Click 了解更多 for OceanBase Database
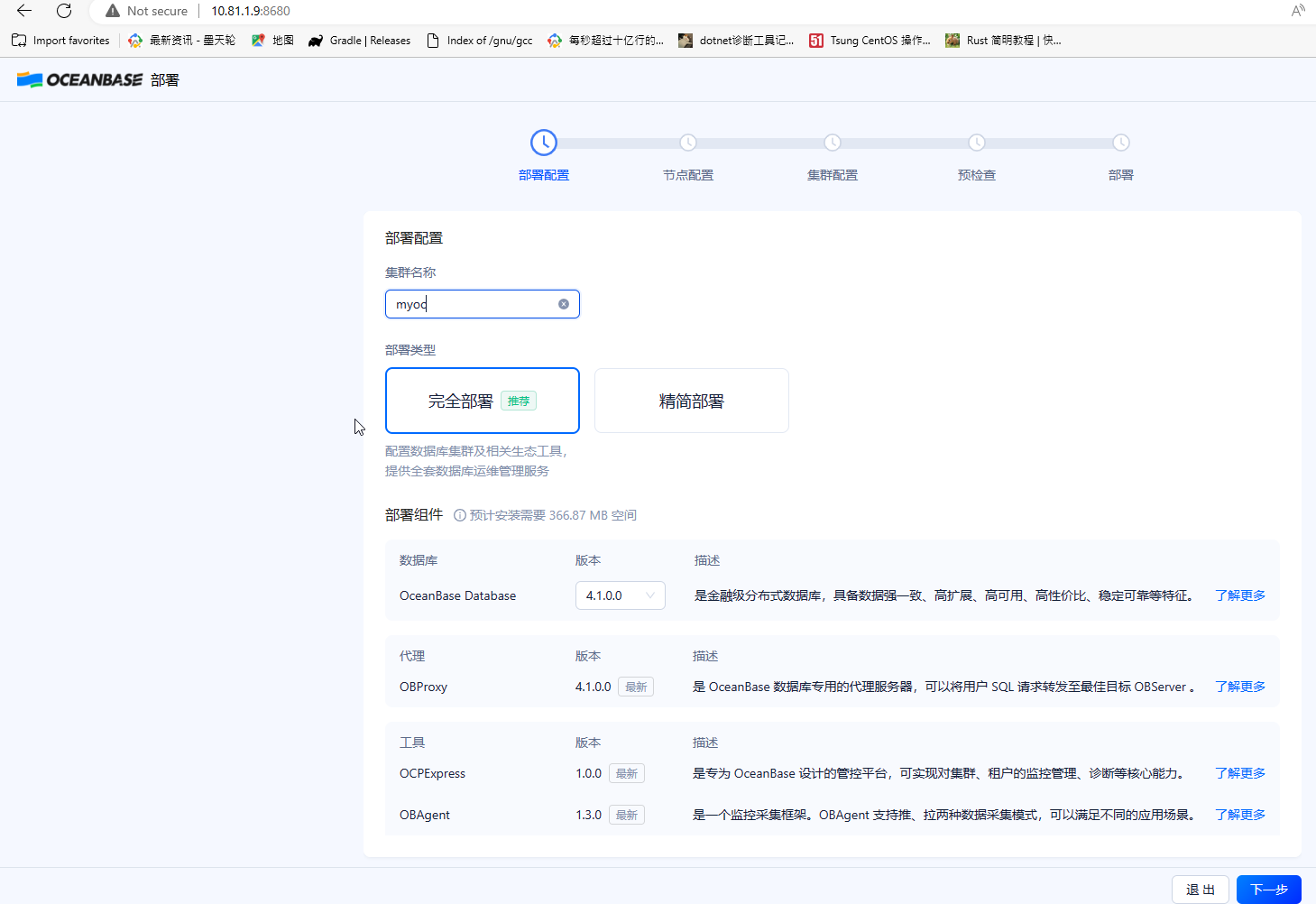 (x=1240, y=595)
